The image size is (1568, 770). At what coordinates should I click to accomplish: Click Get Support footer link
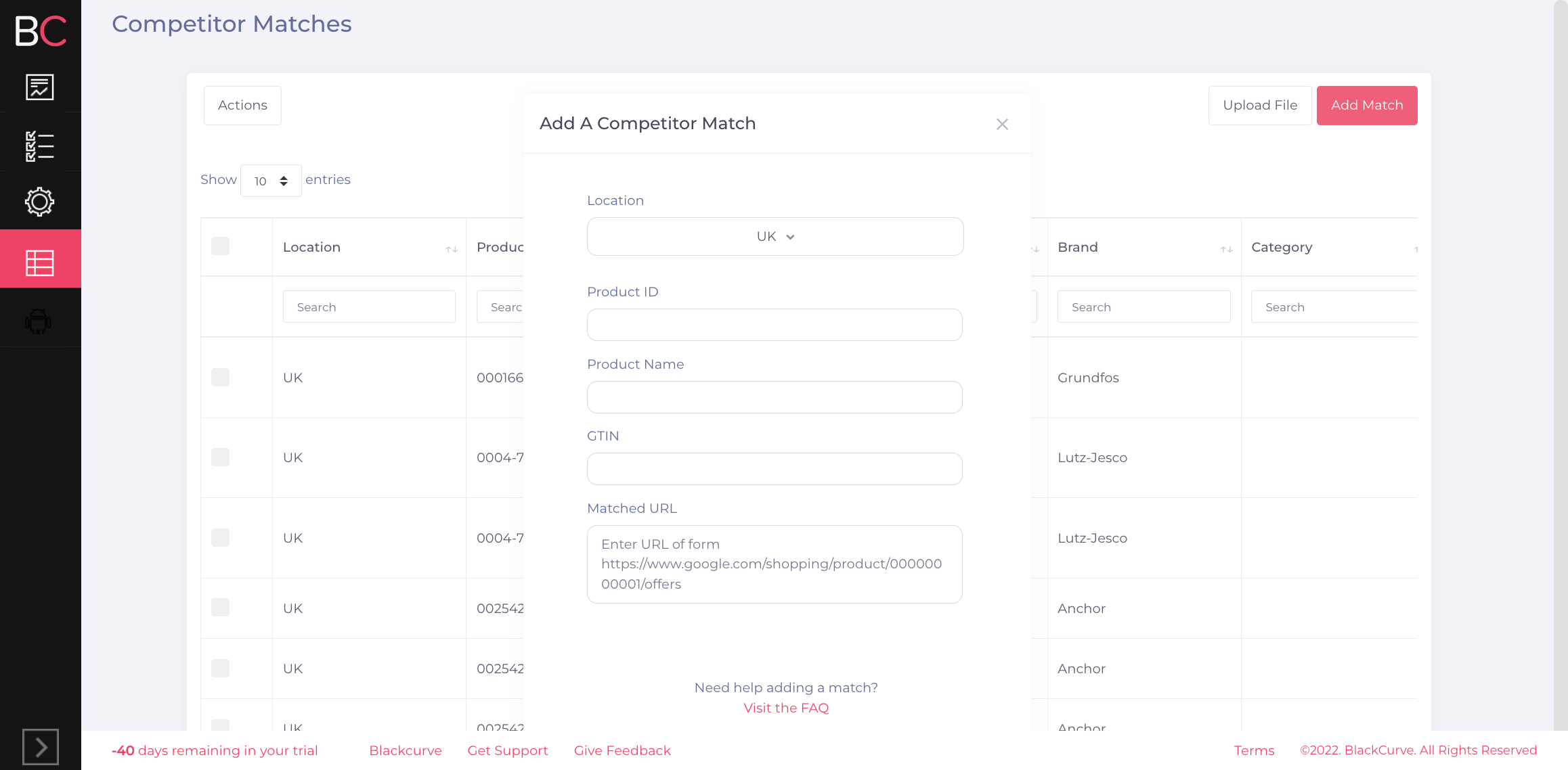508,751
